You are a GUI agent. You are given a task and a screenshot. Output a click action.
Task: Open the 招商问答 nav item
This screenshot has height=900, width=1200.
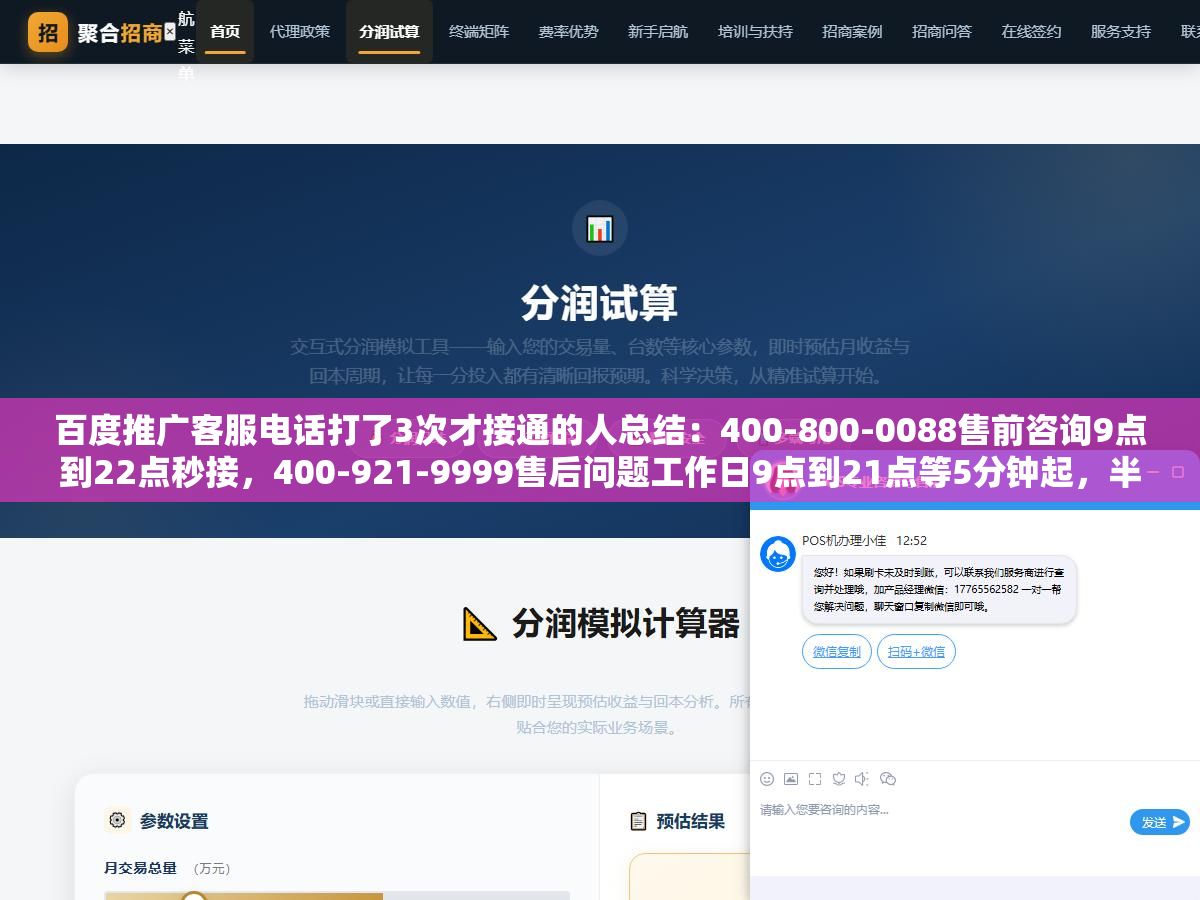pos(942,31)
